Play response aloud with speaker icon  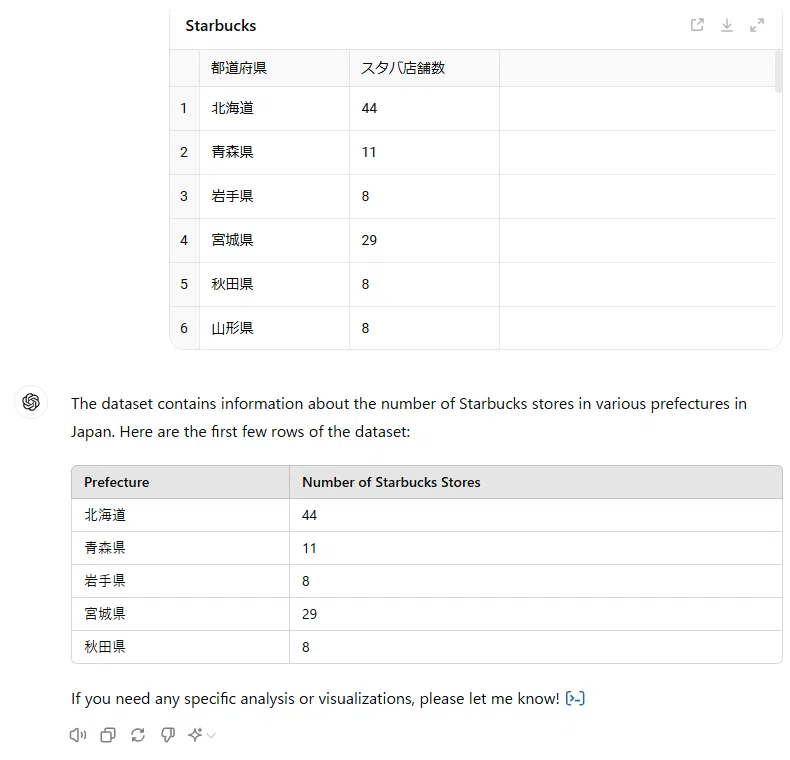click(78, 735)
